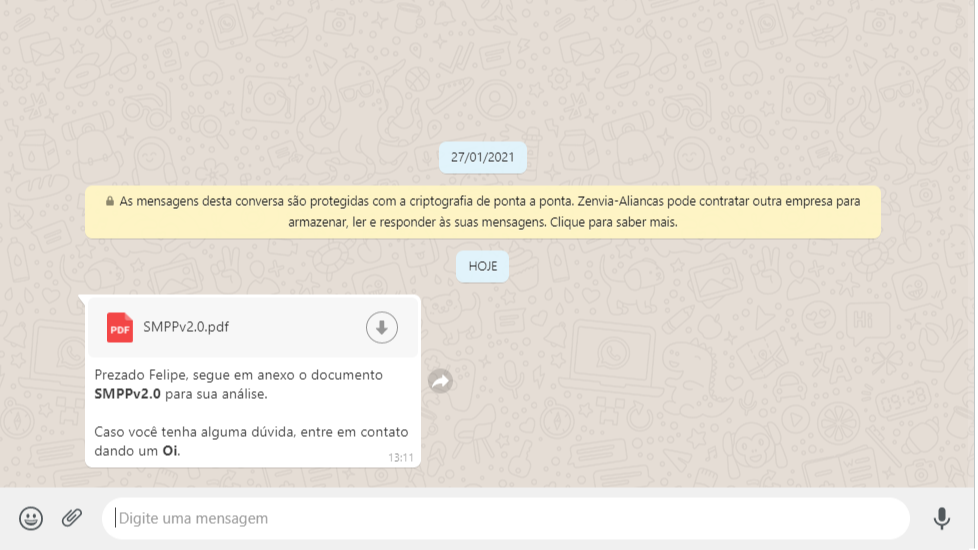The image size is (978, 550).
Task: Click 'Clique para saber mais' text
Action: pos(613,222)
